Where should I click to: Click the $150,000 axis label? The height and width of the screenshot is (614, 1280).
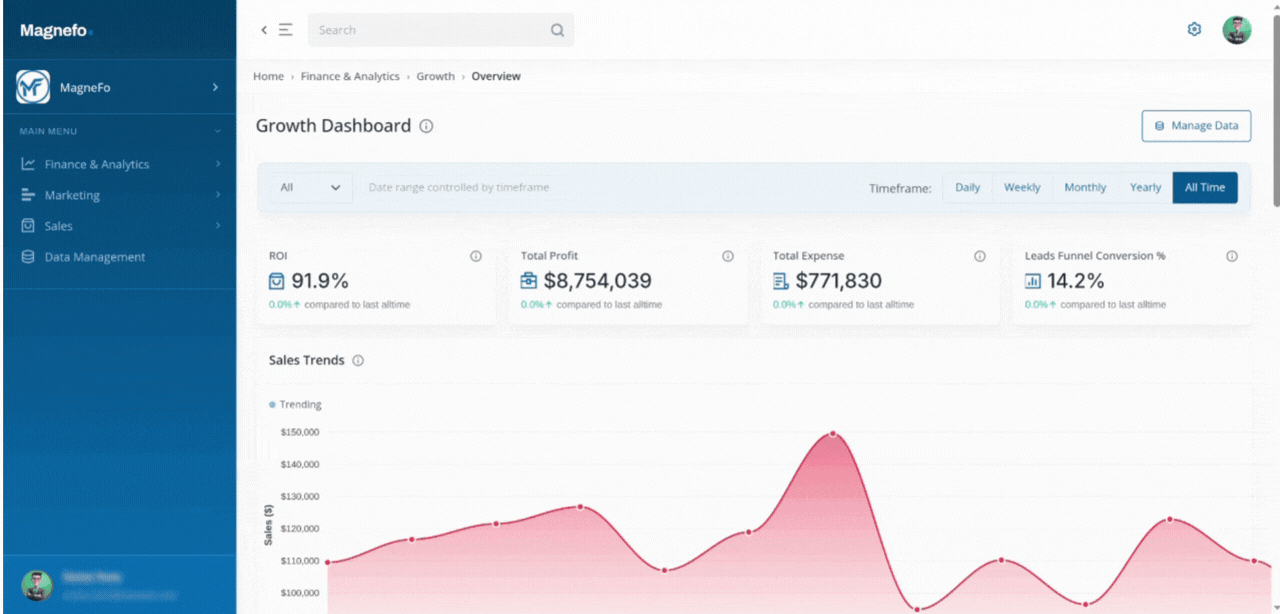point(300,432)
